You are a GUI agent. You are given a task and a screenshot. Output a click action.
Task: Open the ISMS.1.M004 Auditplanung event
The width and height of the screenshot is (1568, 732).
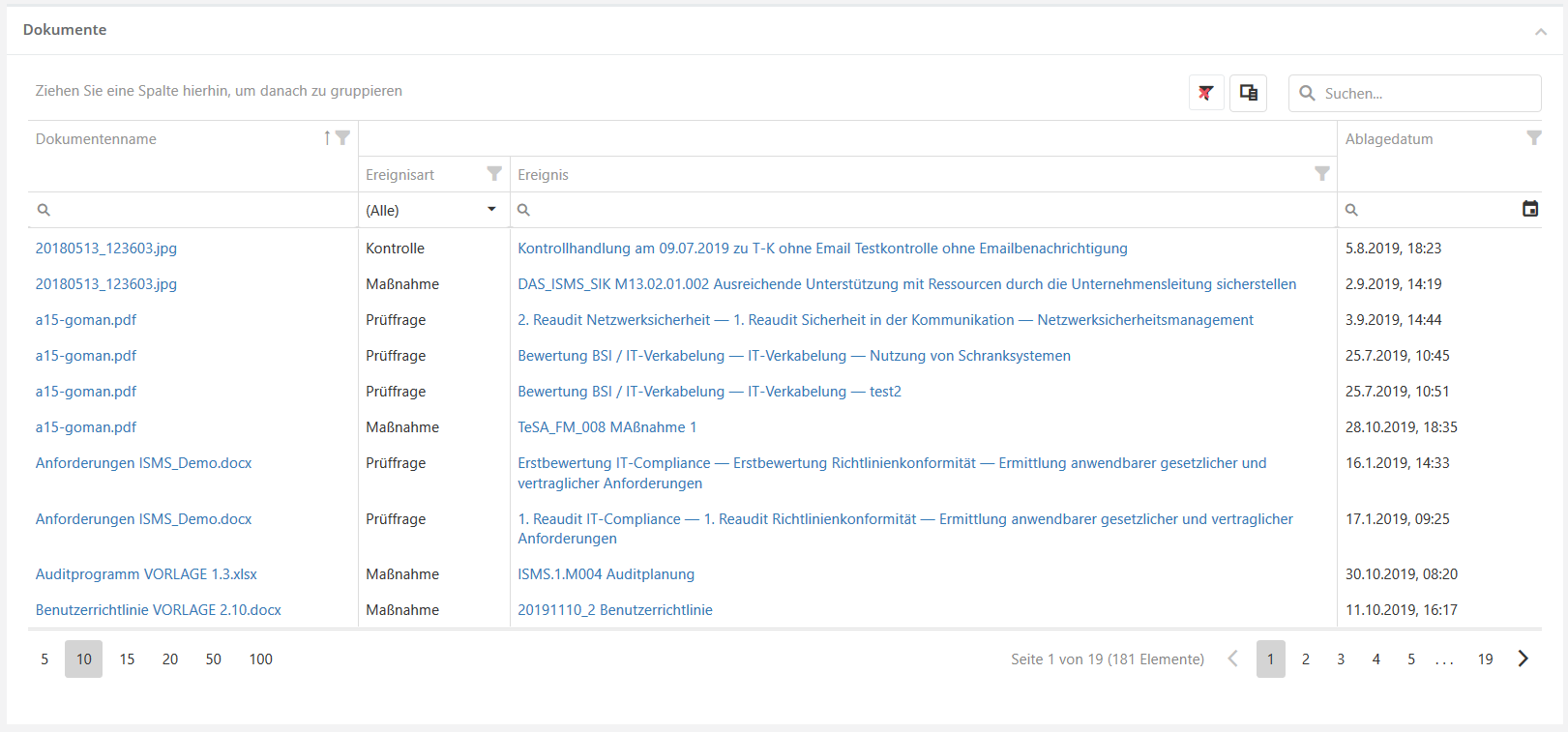[606, 574]
